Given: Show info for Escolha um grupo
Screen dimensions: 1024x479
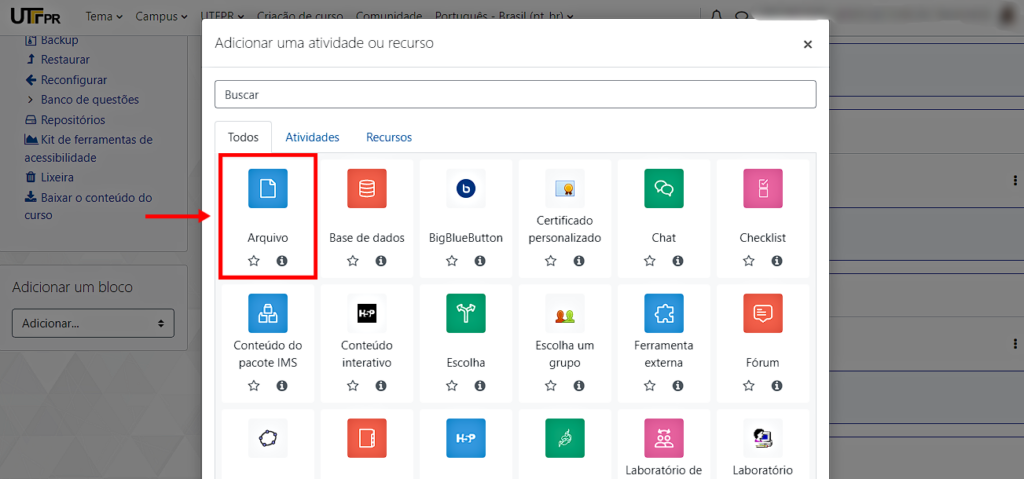Looking at the screenshot, I should point(579,386).
